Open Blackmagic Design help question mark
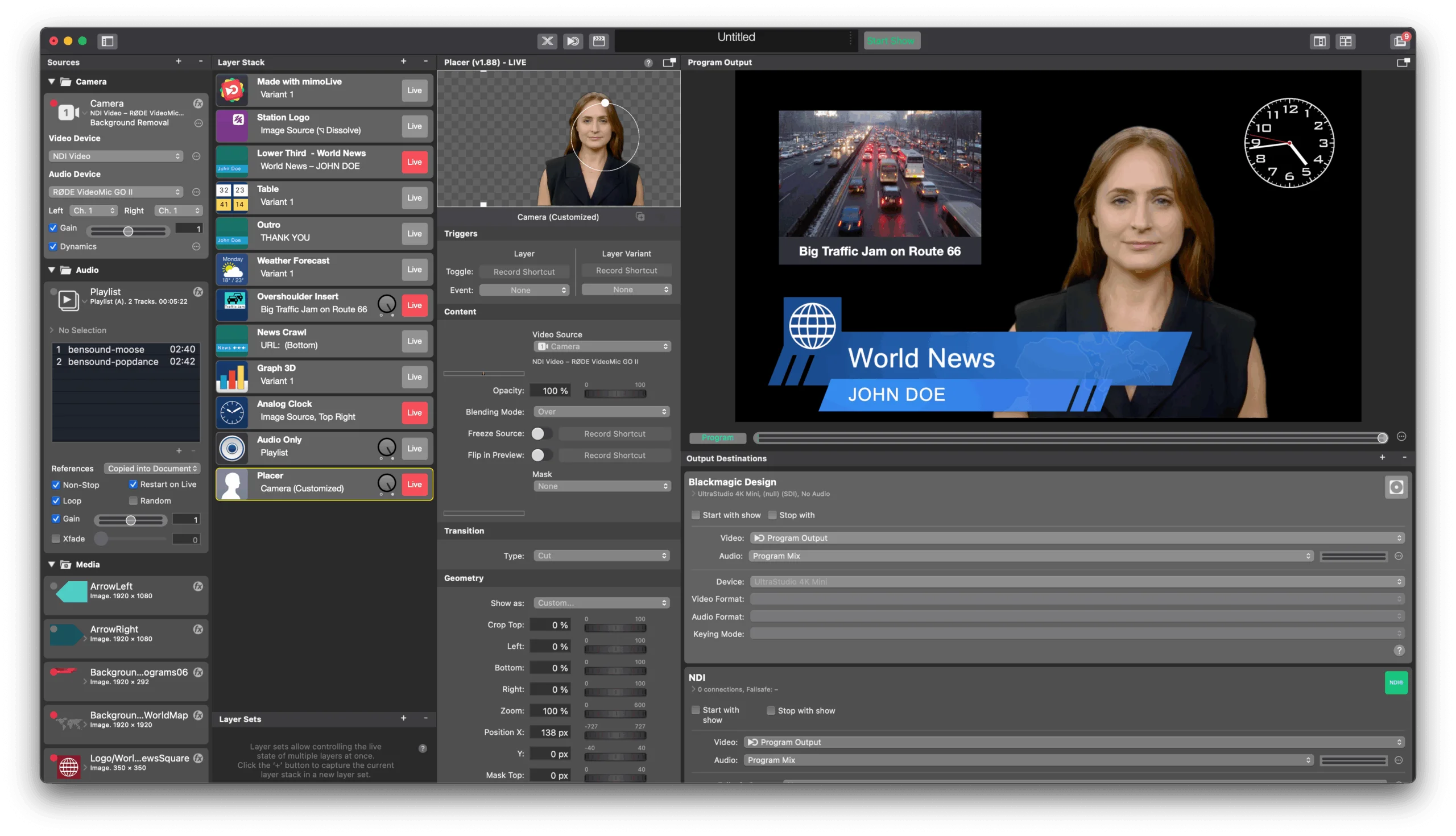1456x836 pixels. click(1400, 651)
